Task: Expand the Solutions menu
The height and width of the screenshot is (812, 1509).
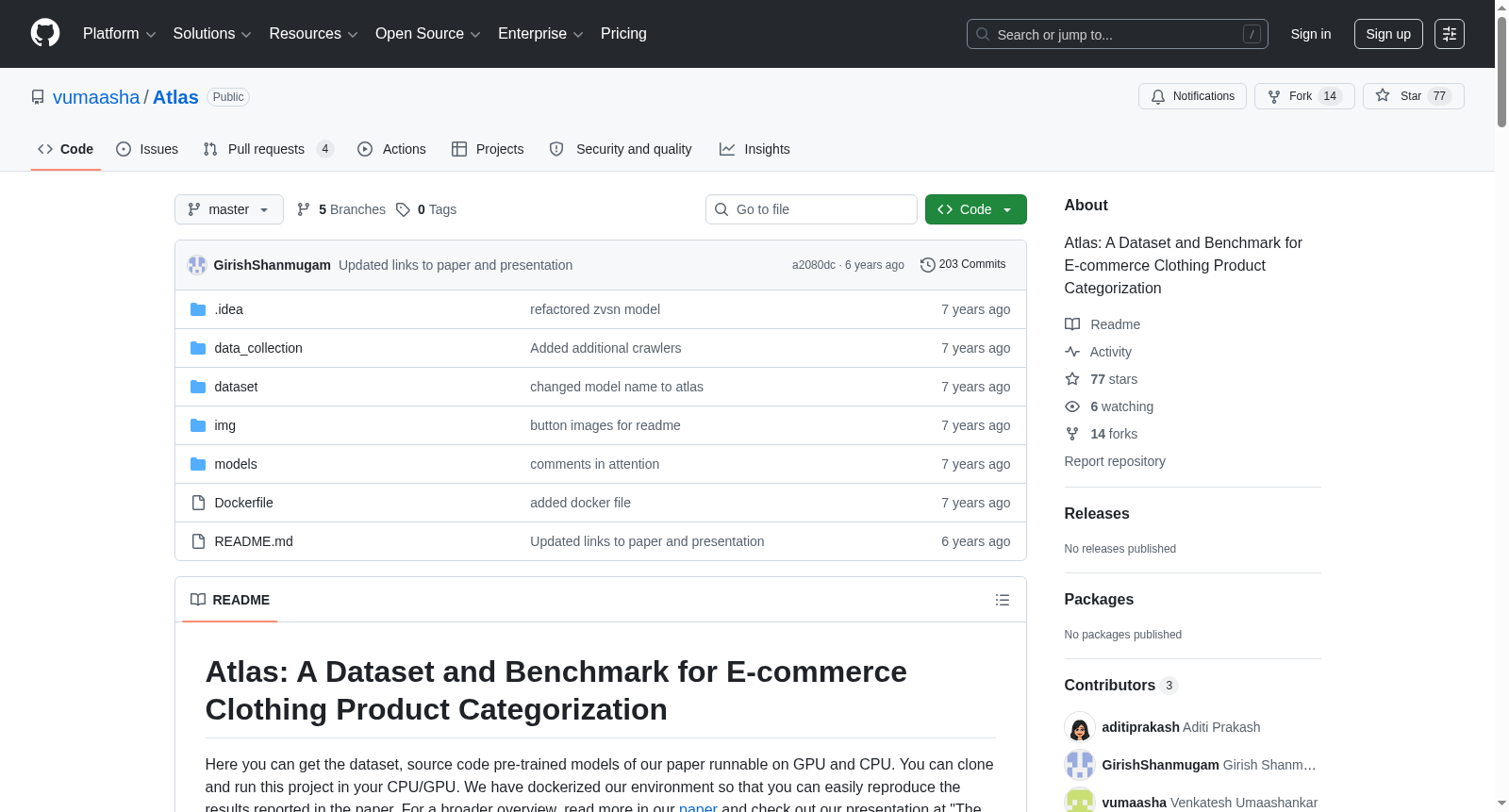Action: point(212,34)
